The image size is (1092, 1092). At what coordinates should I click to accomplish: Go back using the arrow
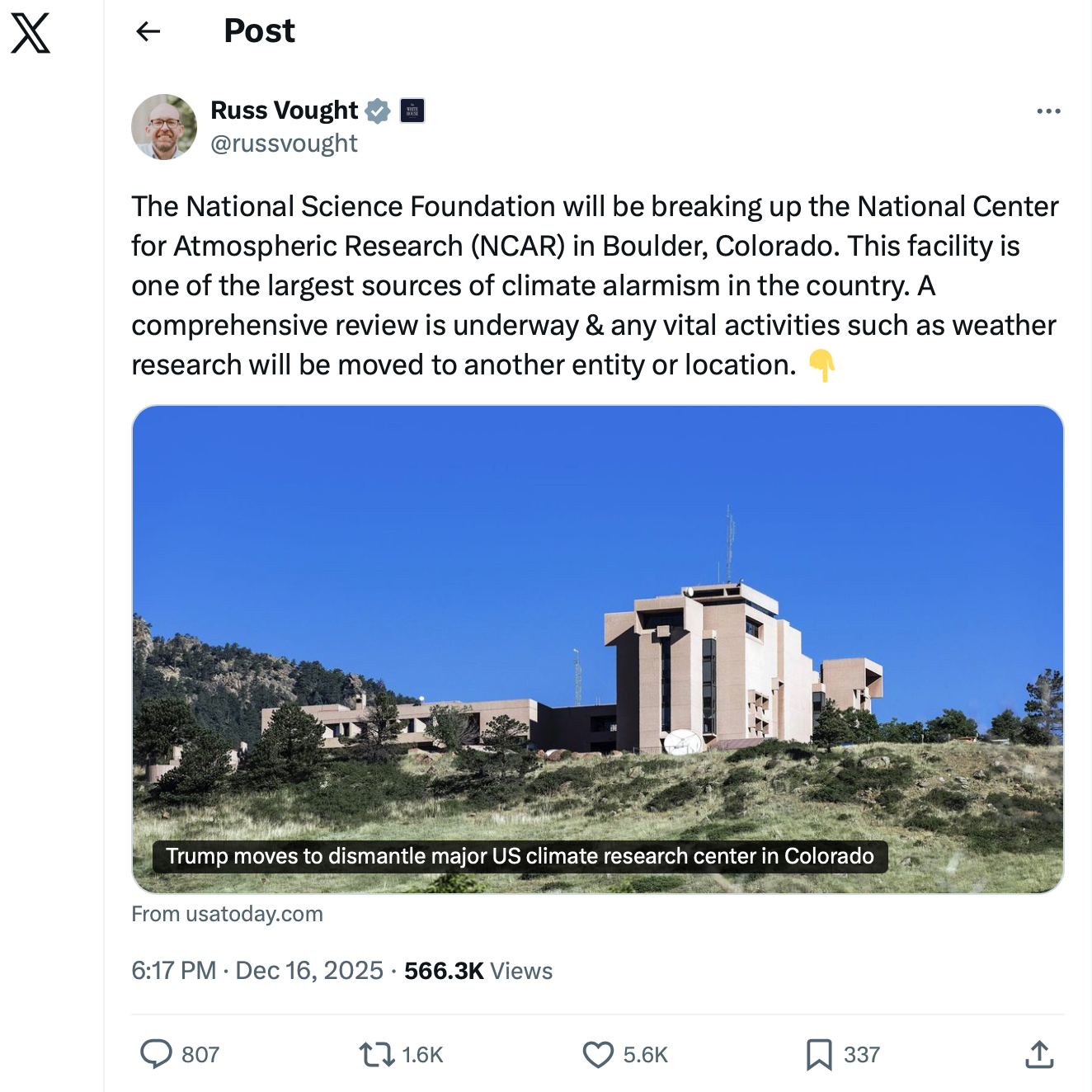(x=148, y=31)
